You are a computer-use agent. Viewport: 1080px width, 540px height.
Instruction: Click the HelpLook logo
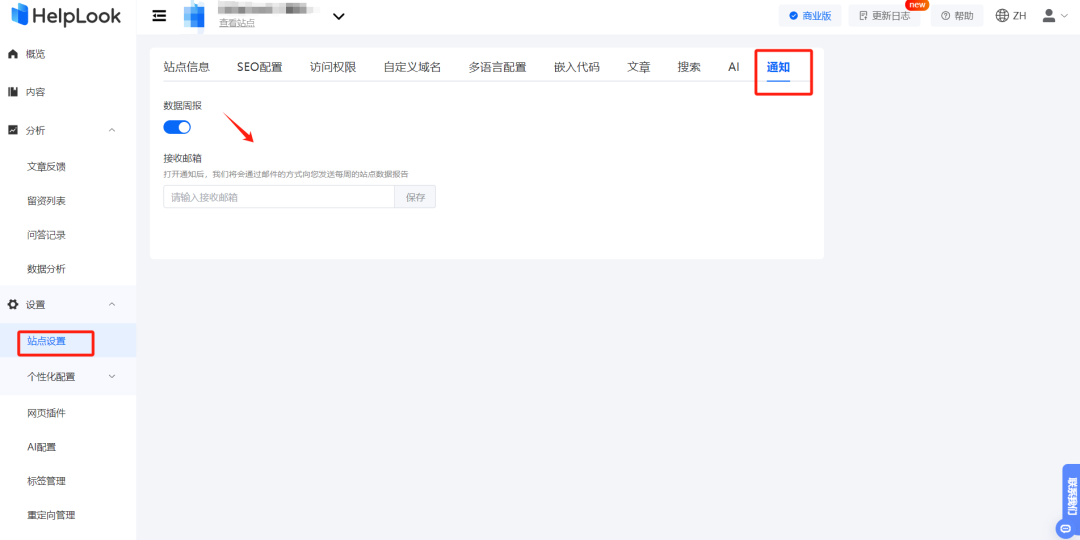[66, 15]
